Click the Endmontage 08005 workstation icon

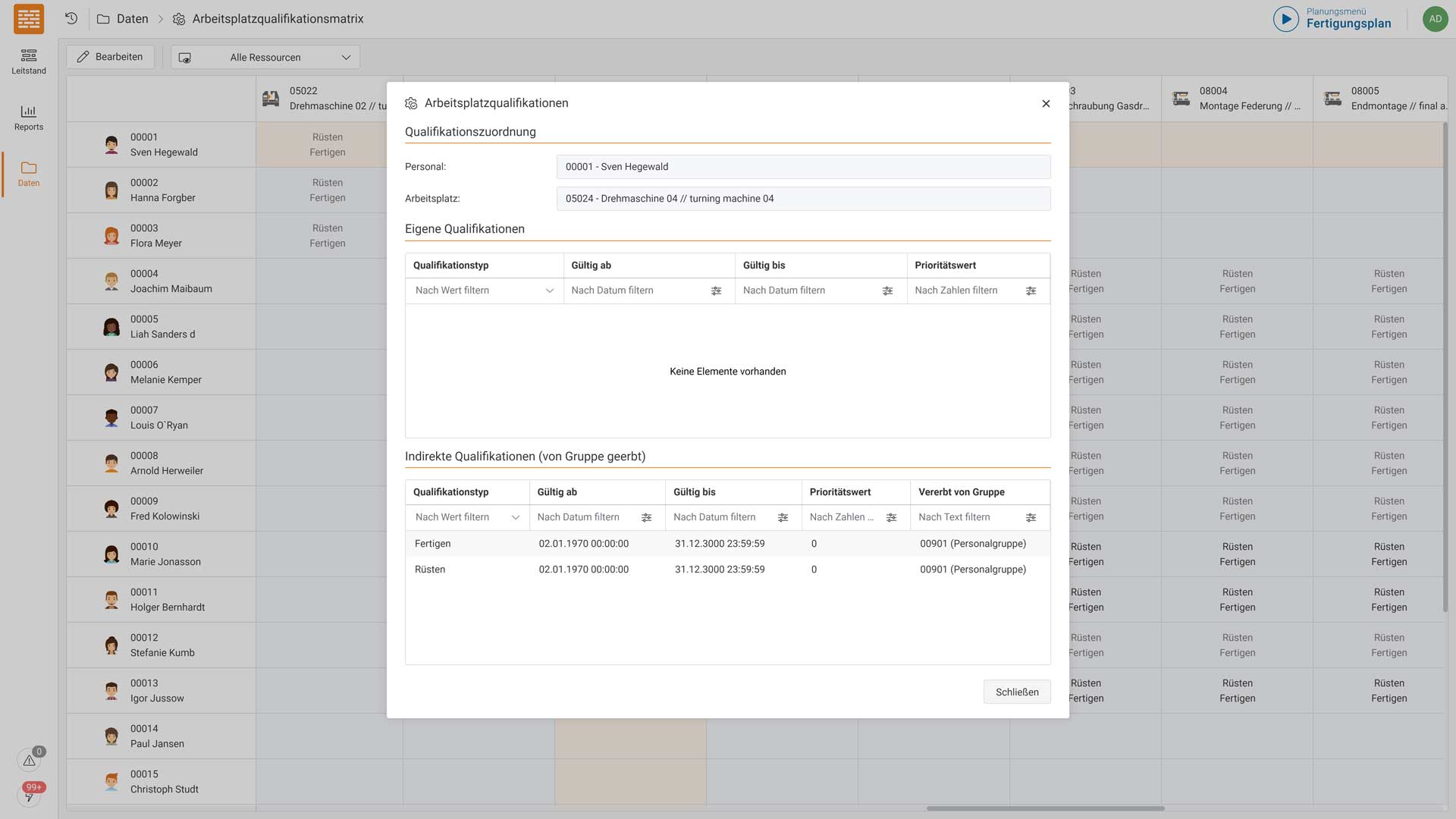coord(1332,99)
